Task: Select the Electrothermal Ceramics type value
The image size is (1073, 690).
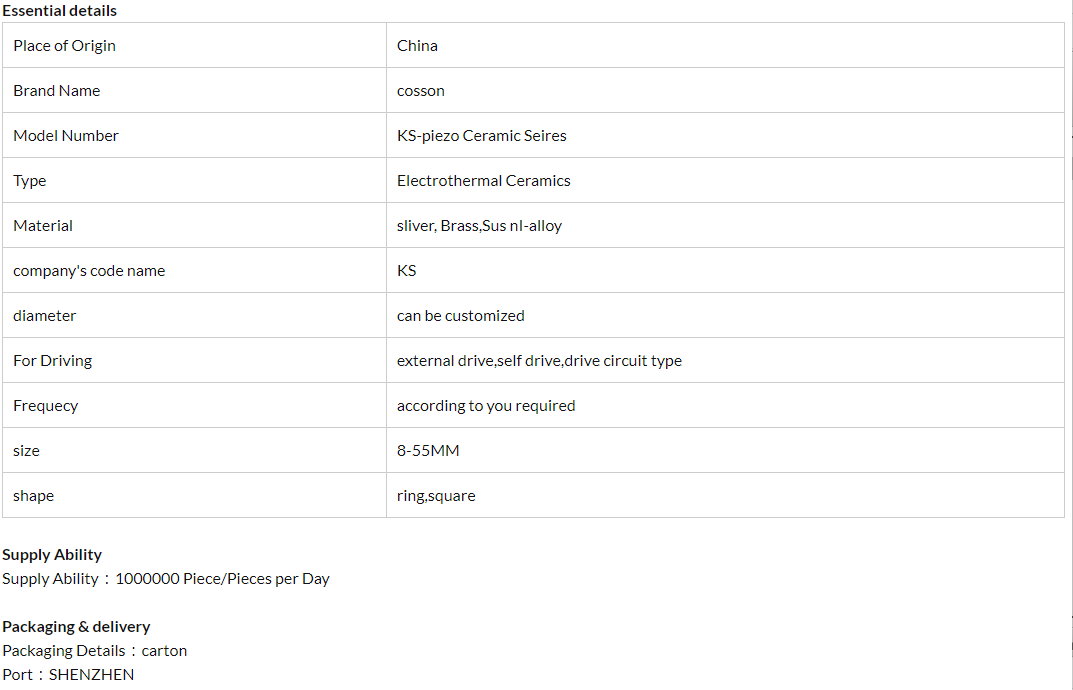Action: click(x=483, y=181)
